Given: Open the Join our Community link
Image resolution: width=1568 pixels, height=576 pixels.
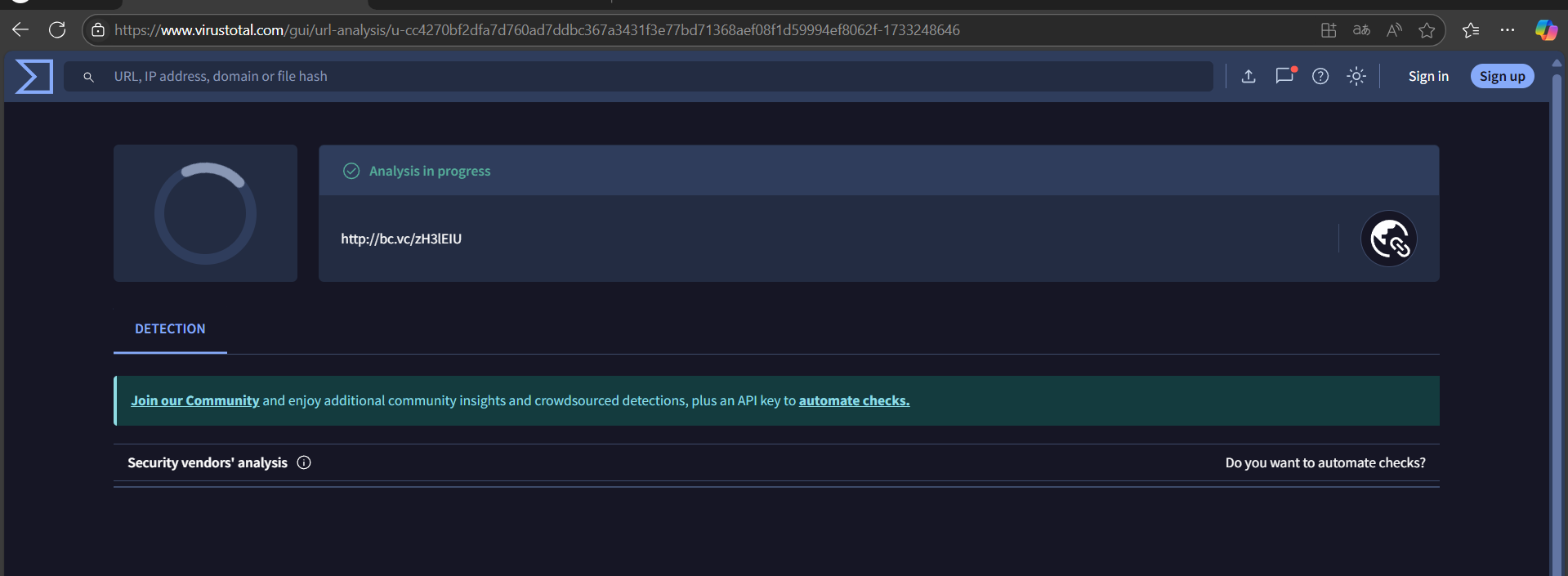Looking at the screenshot, I should [194, 400].
